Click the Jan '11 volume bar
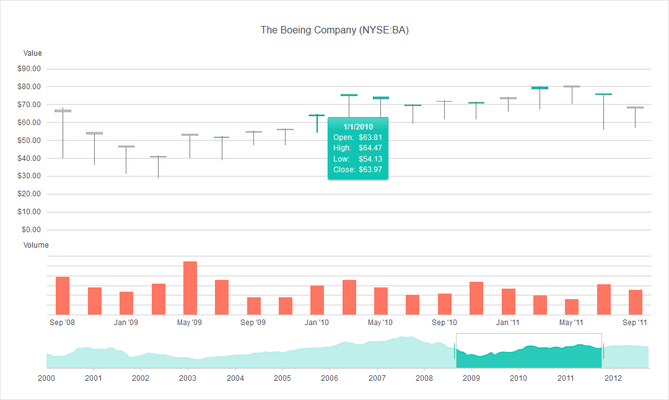This screenshot has height=400, width=669. (x=508, y=301)
